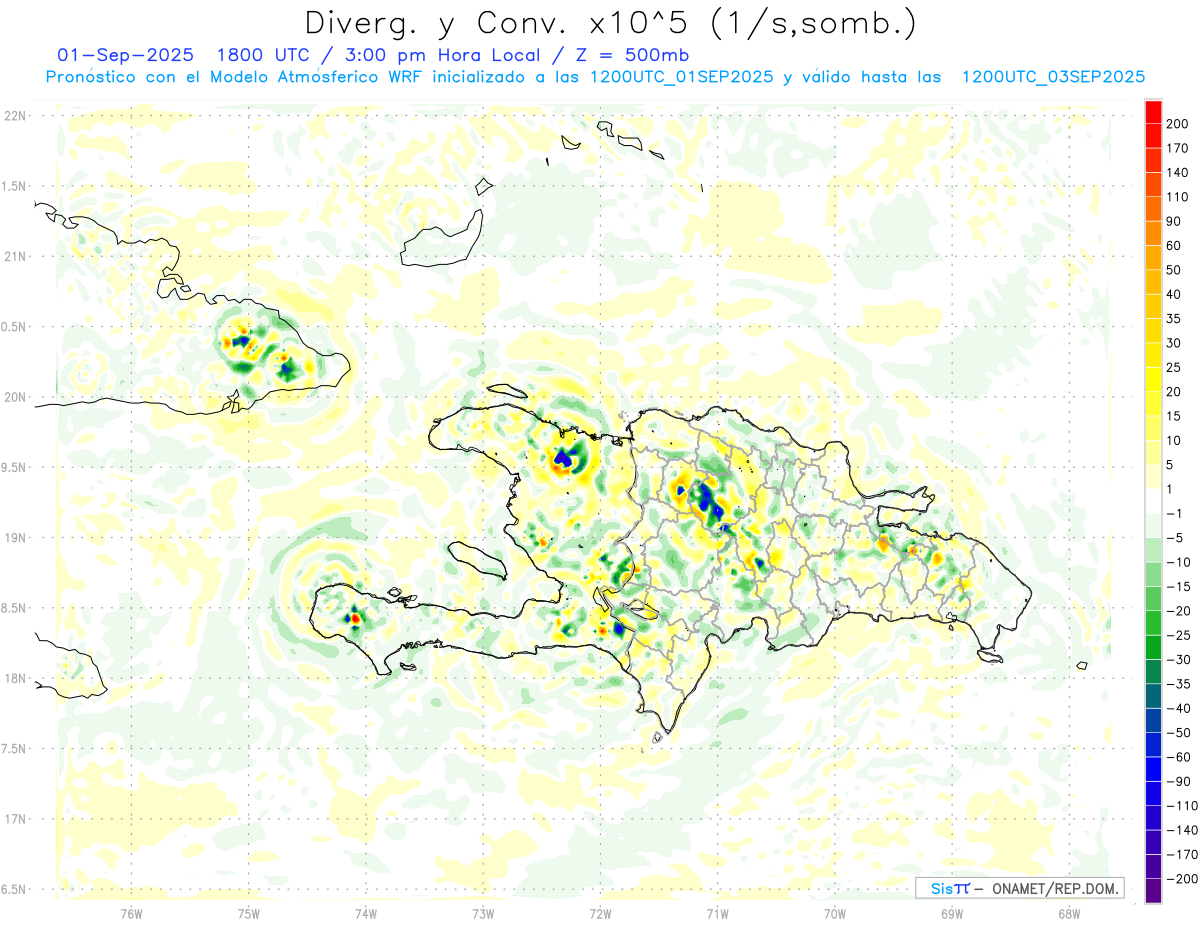Click the '25' color scale label
The width and height of the screenshot is (1200, 927).
pos(1173,367)
